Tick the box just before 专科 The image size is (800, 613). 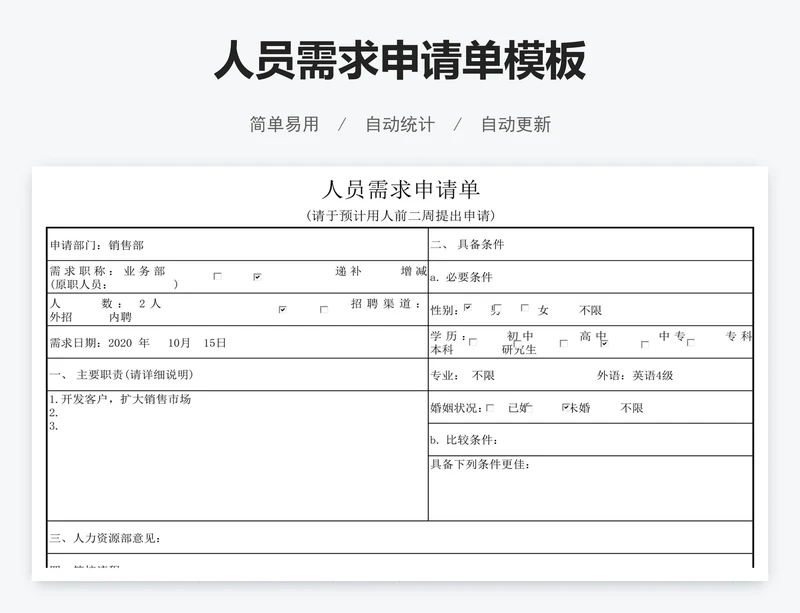[x=691, y=342]
